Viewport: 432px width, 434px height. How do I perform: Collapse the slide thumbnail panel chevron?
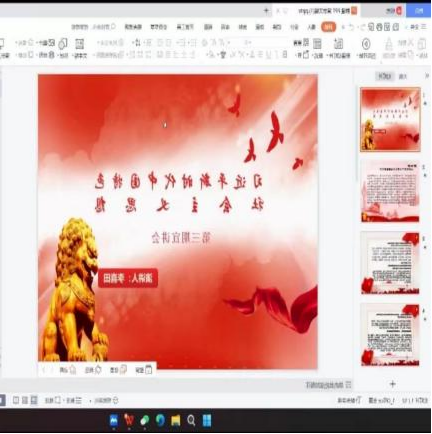(x=427, y=76)
